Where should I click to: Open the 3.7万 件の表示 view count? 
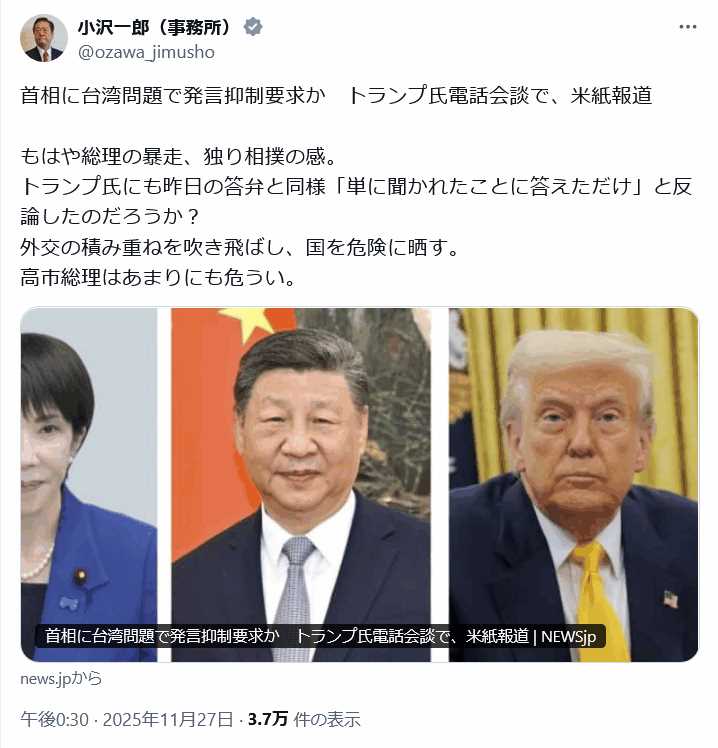(304, 719)
